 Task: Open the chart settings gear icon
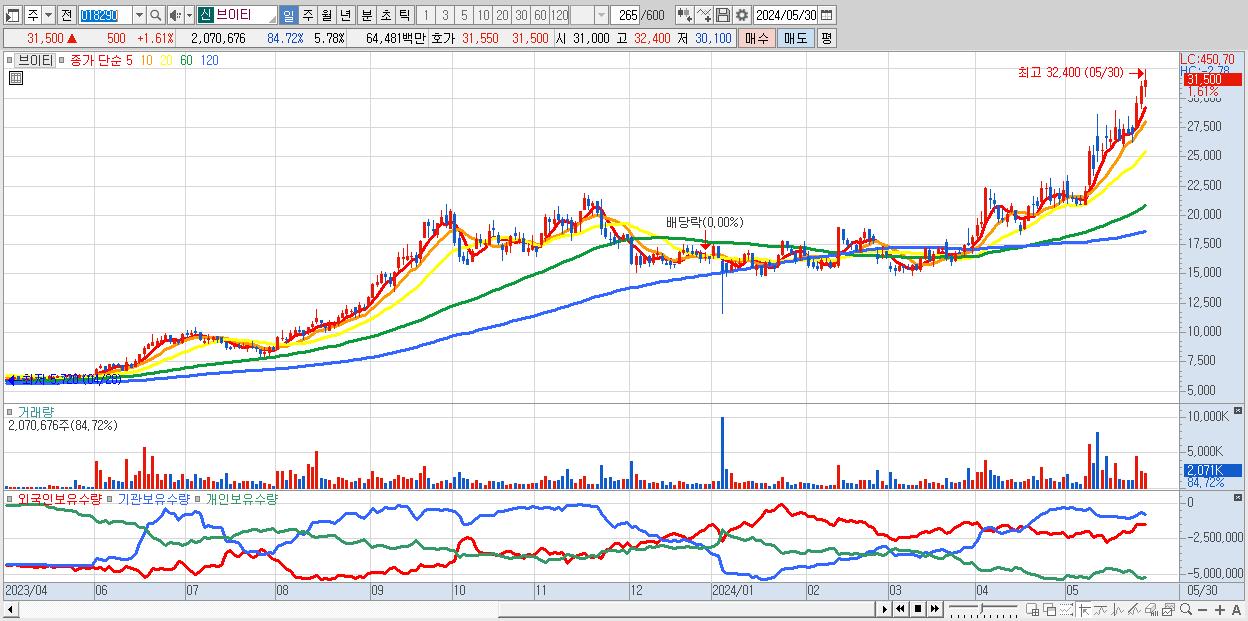[x=741, y=15]
